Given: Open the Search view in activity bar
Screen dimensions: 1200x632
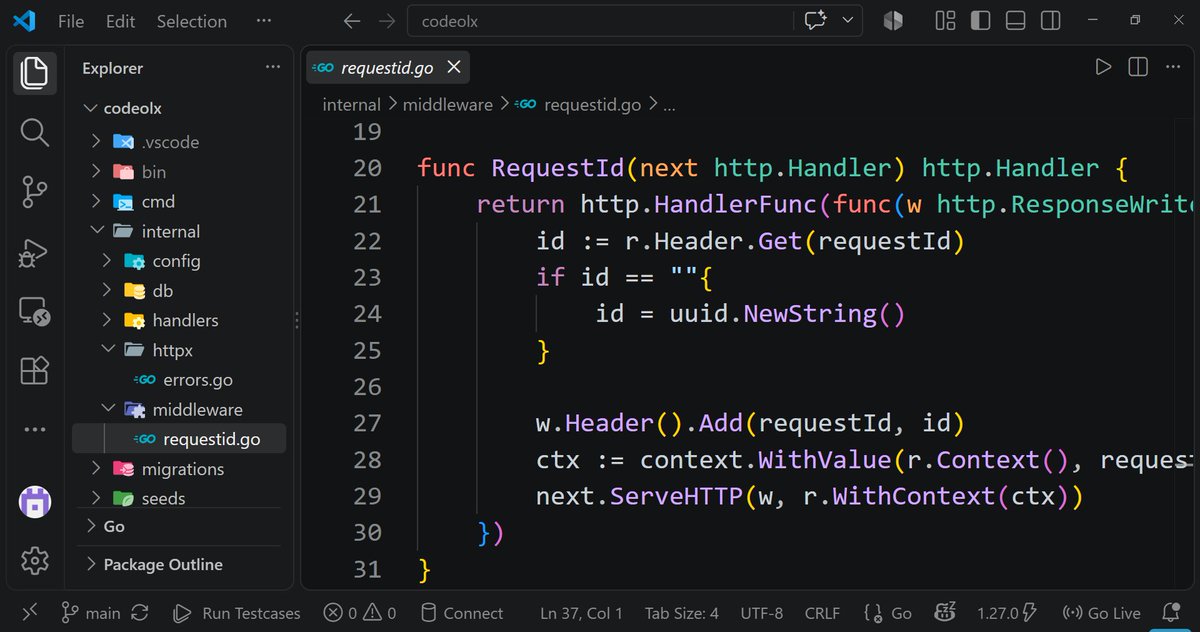Looking at the screenshot, I should pyautogui.click(x=34, y=131).
